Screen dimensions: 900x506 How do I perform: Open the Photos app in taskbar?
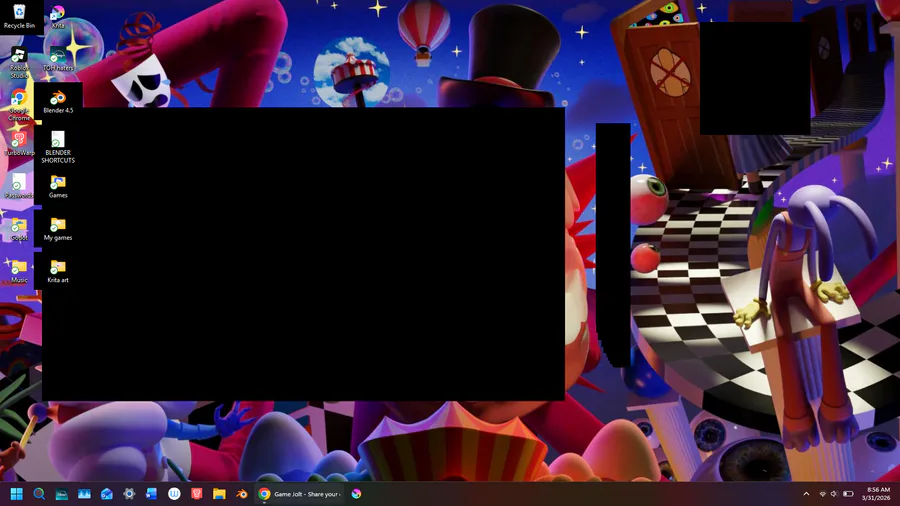[84, 494]
